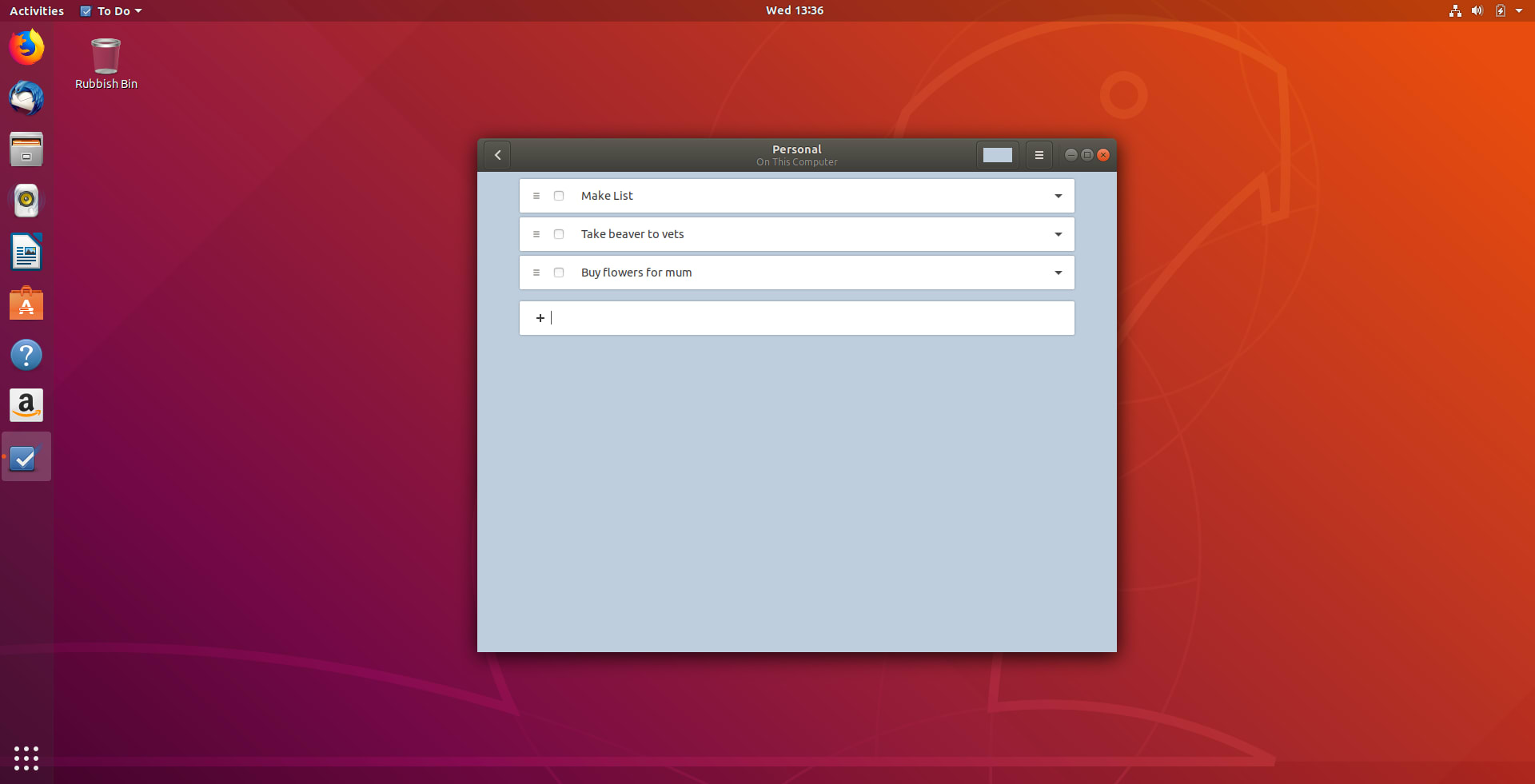Viewport: 1535px width, 784px height.
Task: Select the Buy flowers for mum title
Action: pyautogui.click(x=636, y=273)
